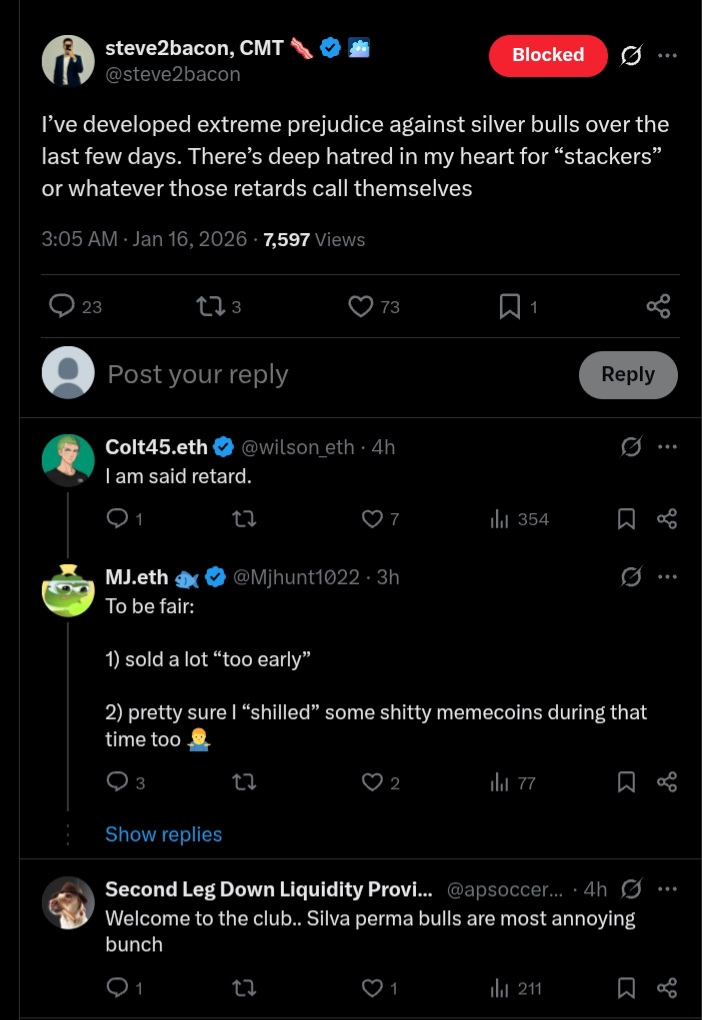Repost steve2bacon's main post
Viewport: 702px width, 1020px height.
(x=210, y=306)
